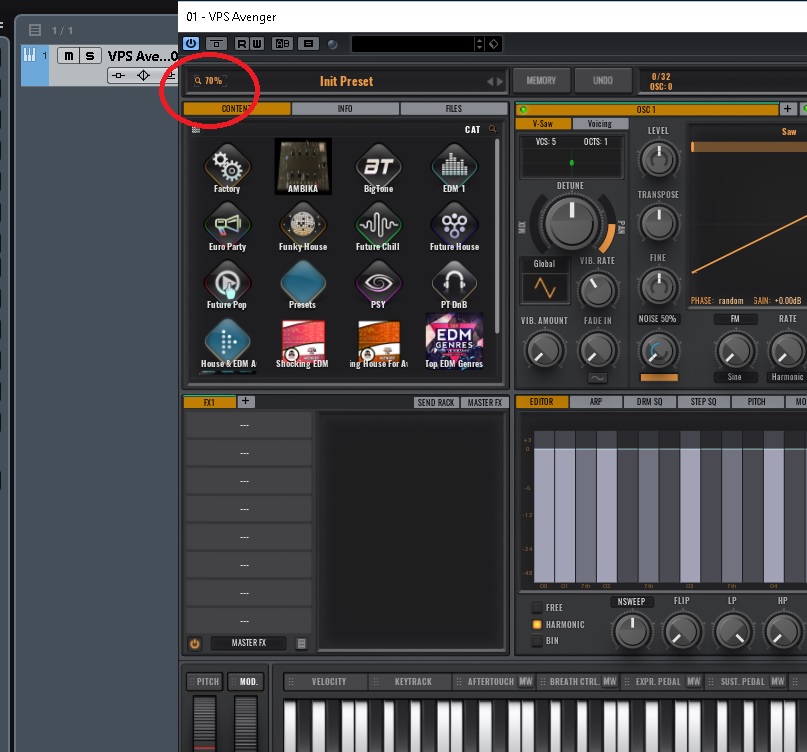
Task: Open the ARP tab
Action: pos(596,401)
